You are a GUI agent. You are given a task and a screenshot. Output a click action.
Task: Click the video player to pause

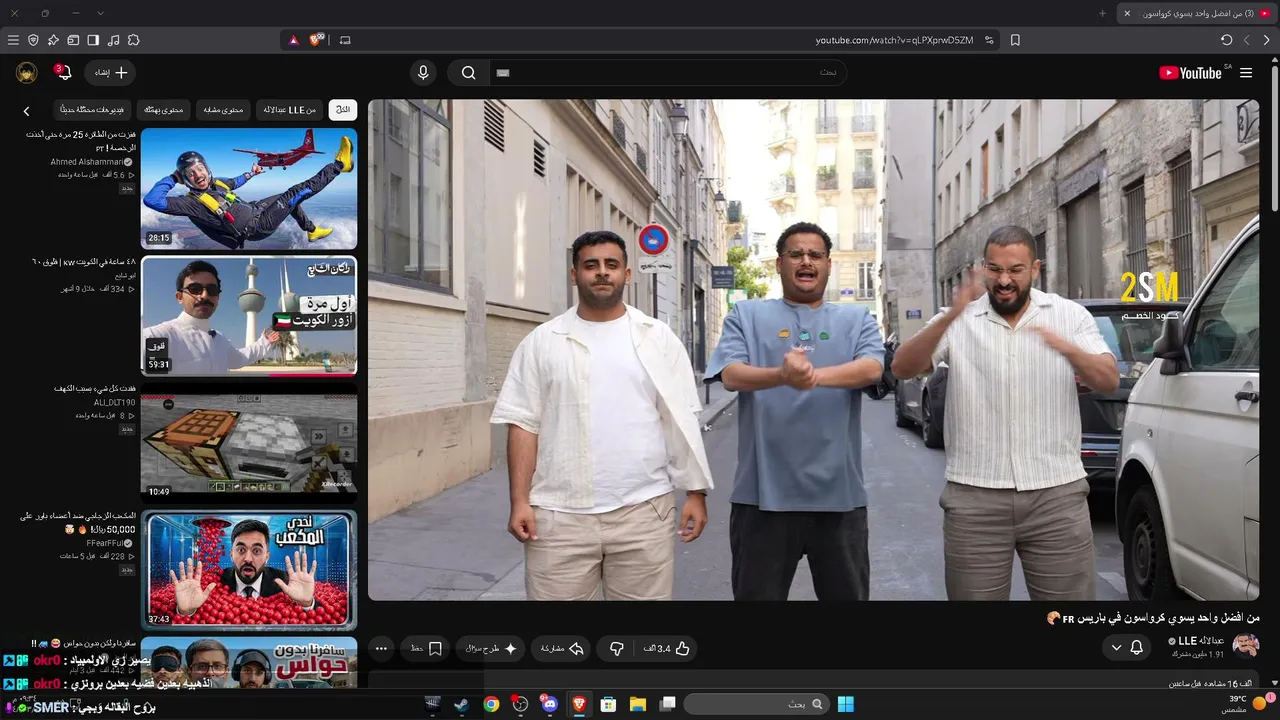click(813, 350)
